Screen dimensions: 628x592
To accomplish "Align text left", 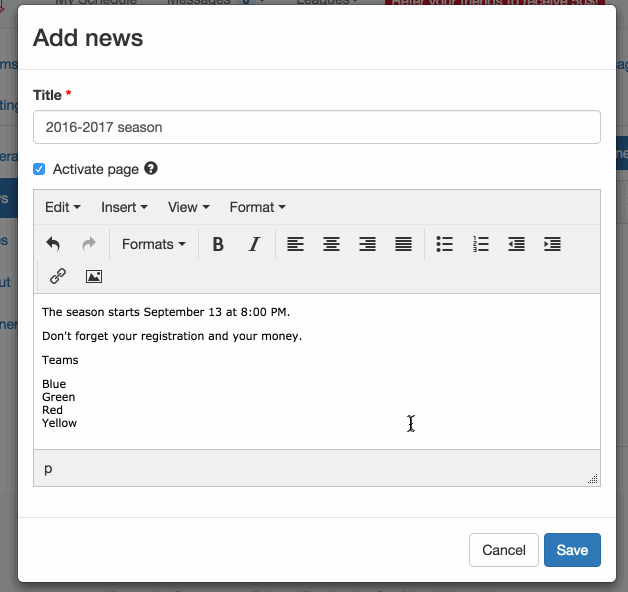I will click(295, 244).
